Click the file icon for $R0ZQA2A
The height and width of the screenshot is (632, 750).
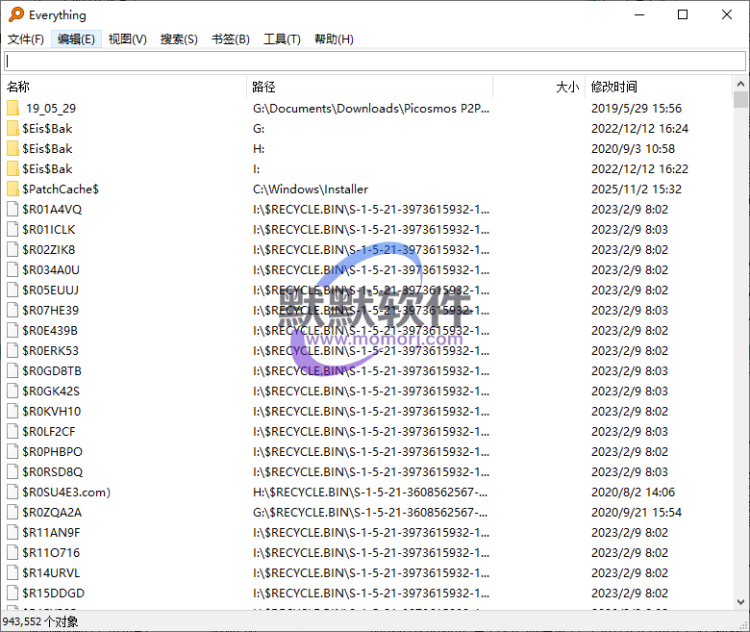pyautogui.click(x=13, y=512)
